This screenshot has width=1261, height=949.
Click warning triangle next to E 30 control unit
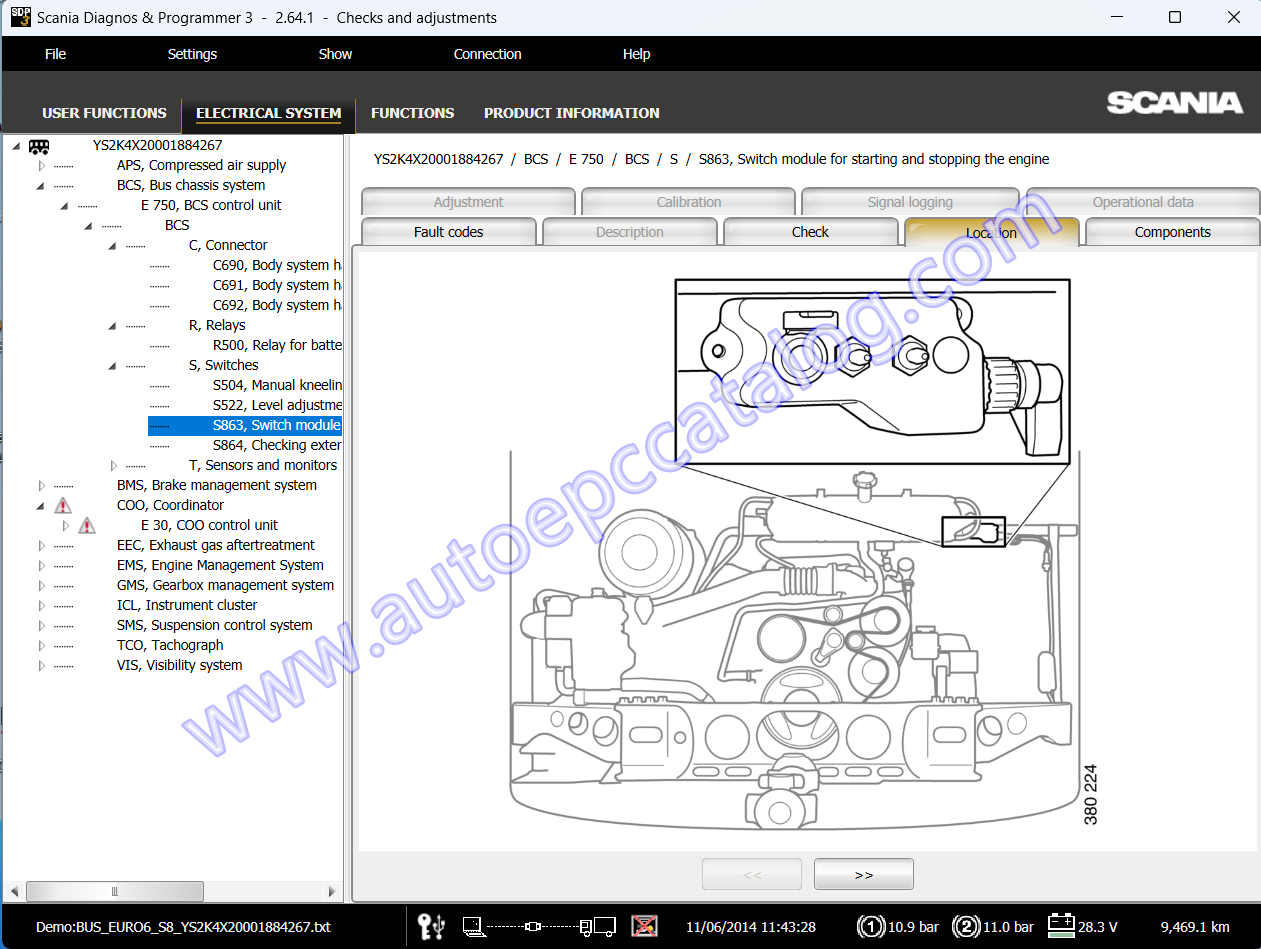[86, 525]
